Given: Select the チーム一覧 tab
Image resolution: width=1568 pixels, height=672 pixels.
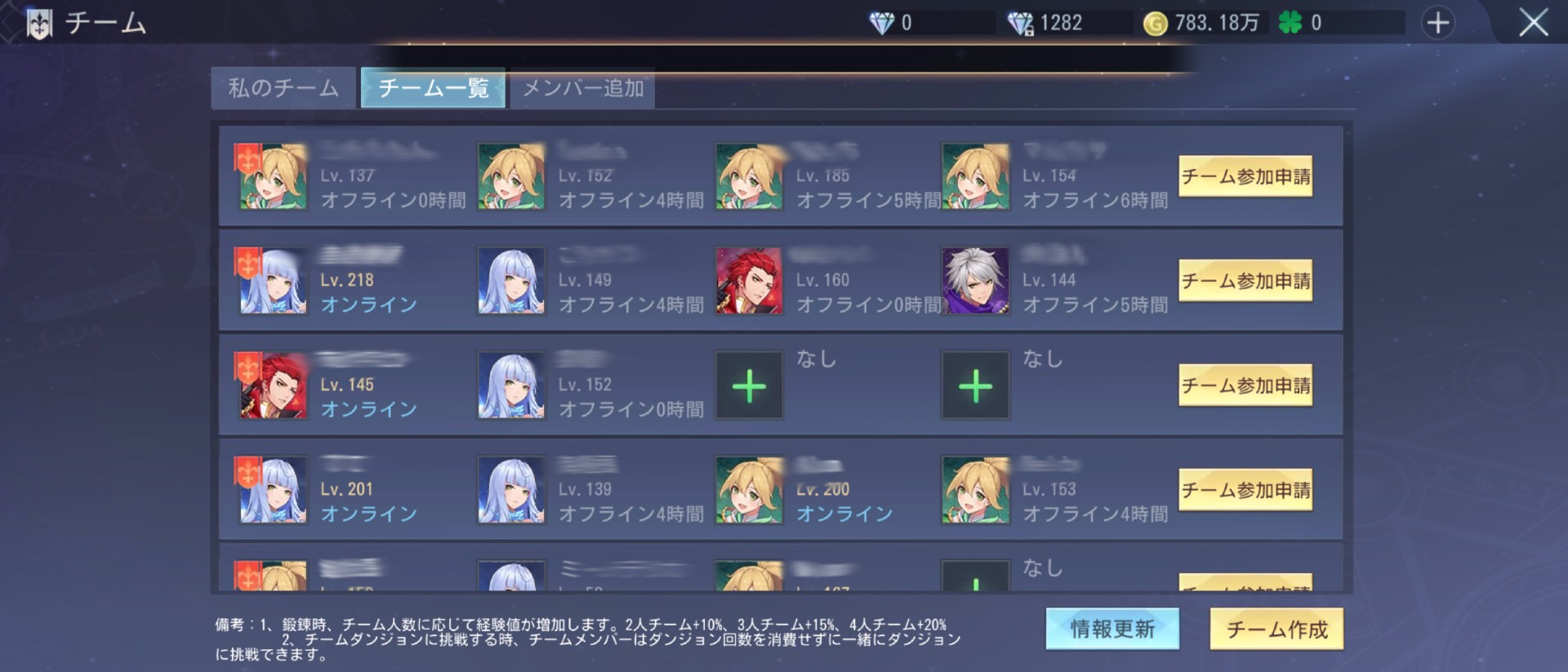Looking at the screenshot, I should (x=433, y=88).
